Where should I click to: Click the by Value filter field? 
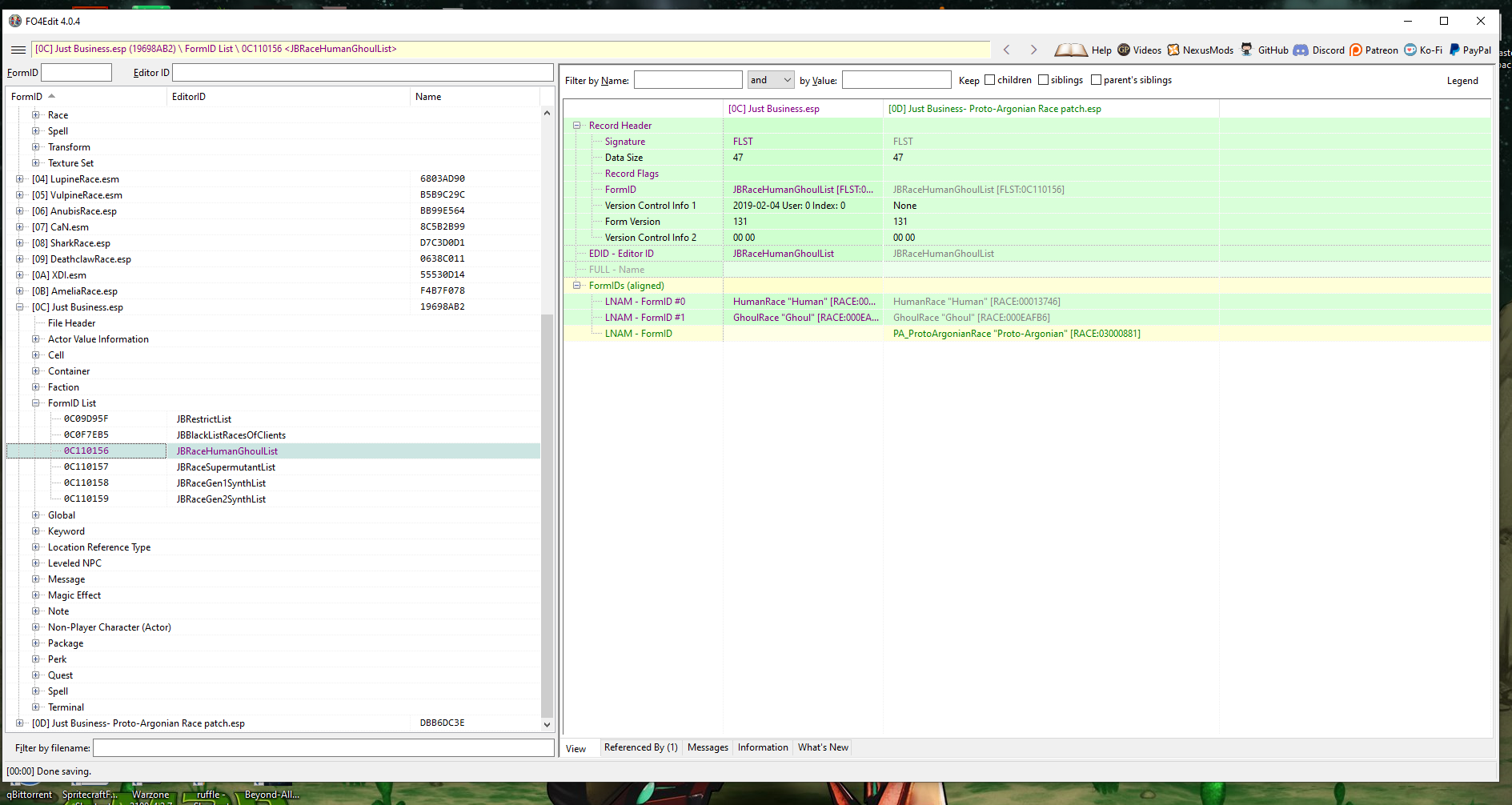(896, 80)
